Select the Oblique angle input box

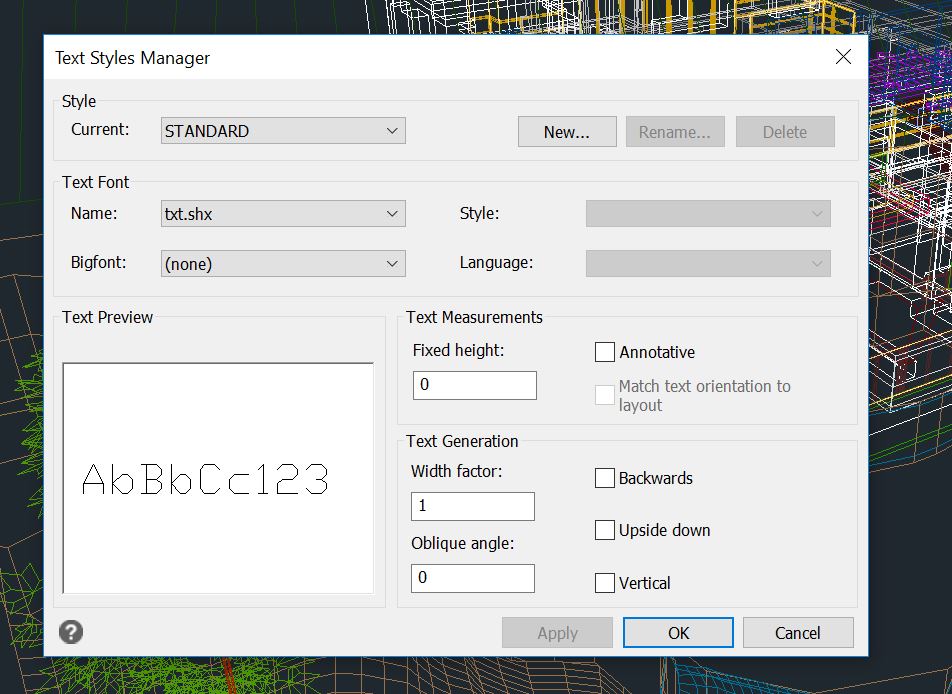[473, 578]
